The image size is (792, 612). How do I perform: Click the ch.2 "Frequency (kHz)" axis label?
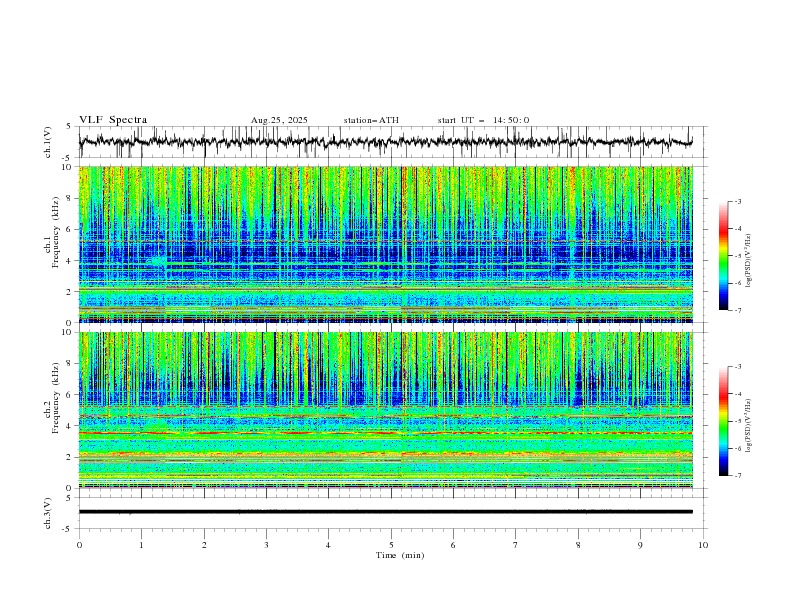point(55,396)
